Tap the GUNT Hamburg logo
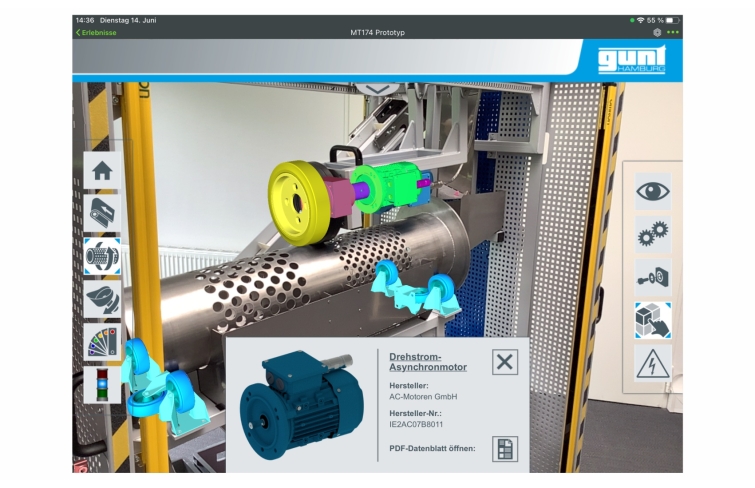The image size is (755, 488). [632, 59]
